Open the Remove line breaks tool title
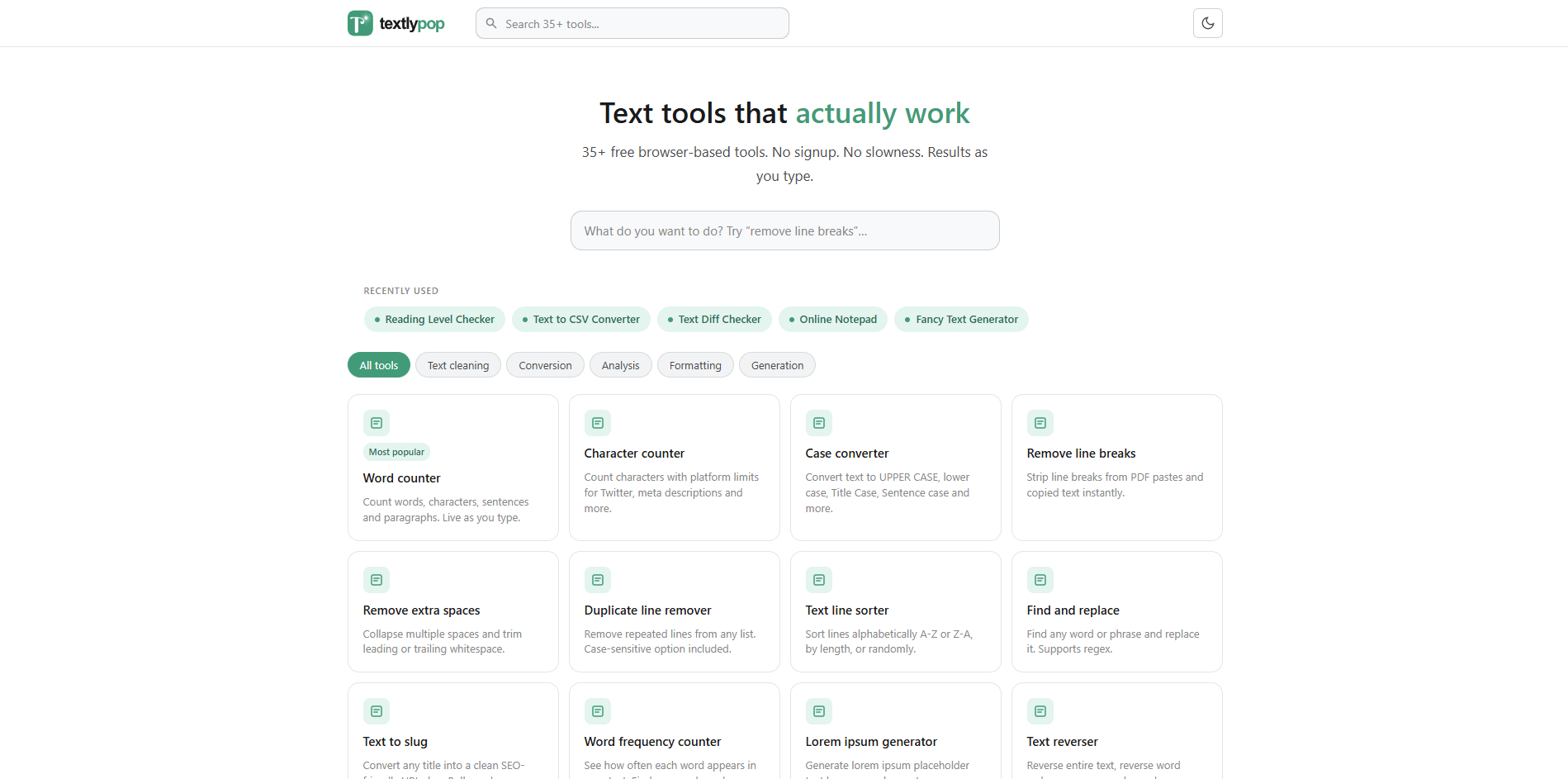Viewport: 1568px width, 779px height. [1081, 454]
